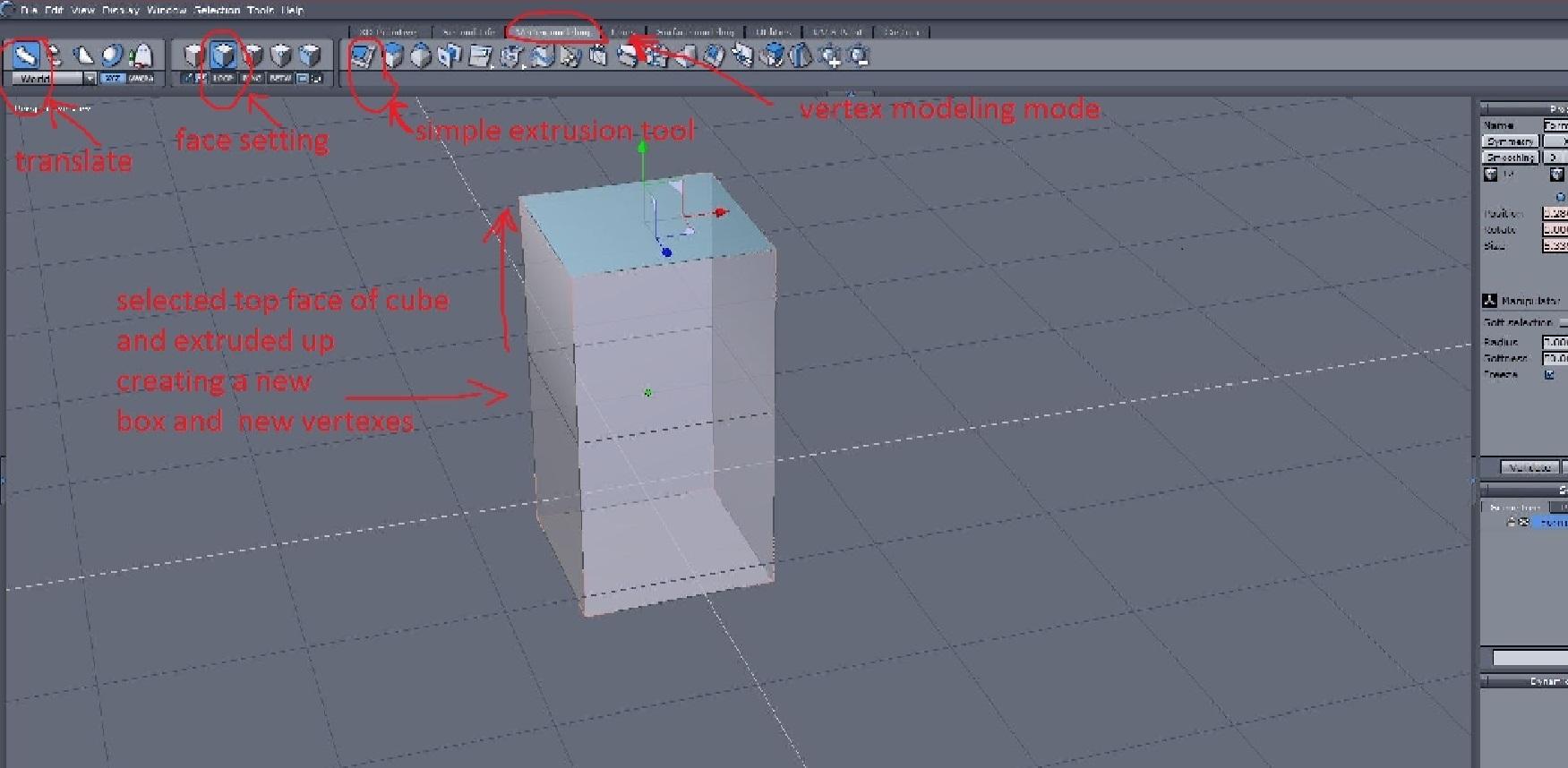Screen dimensions: 1568x768
Task: Select the Rotate manipulator tool
Action: point(55,55)
